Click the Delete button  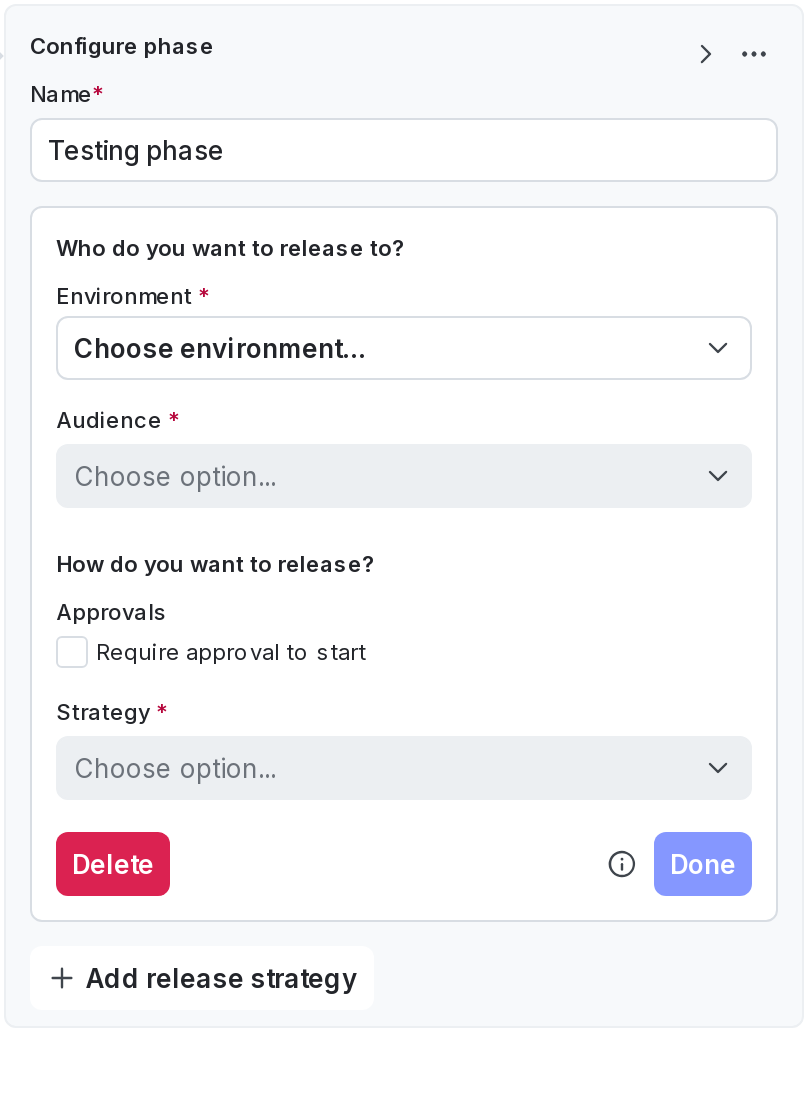pos(113,864)
